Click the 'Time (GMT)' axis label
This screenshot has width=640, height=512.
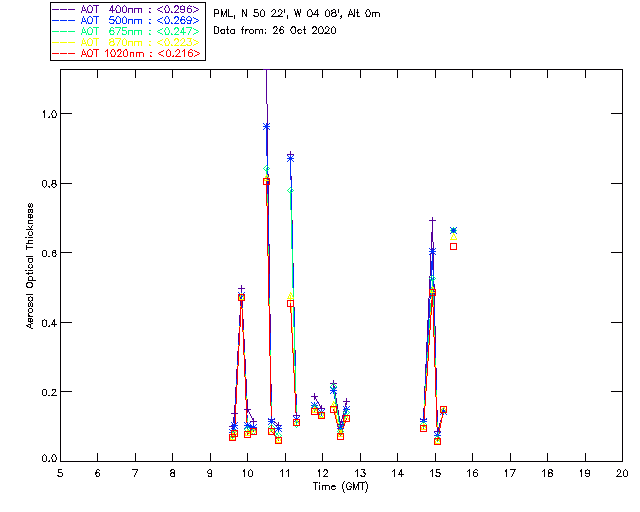pos(340,486)
